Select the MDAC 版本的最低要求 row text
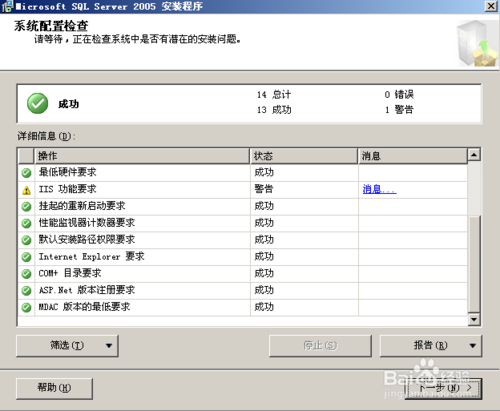The height and width of the screenshot is (411, 500). click(84, 307)
